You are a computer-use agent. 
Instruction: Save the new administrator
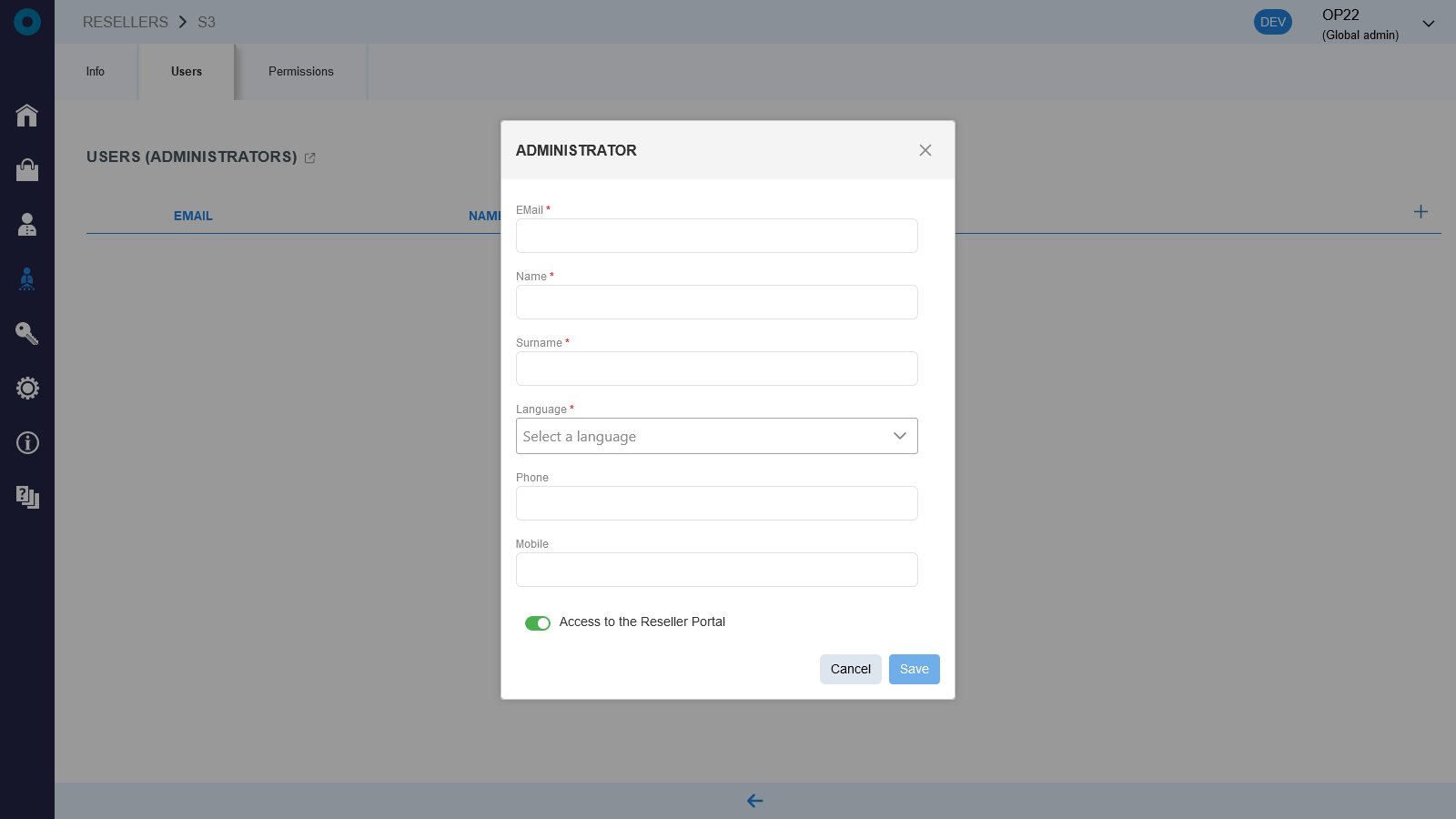[x=915, y=669]
